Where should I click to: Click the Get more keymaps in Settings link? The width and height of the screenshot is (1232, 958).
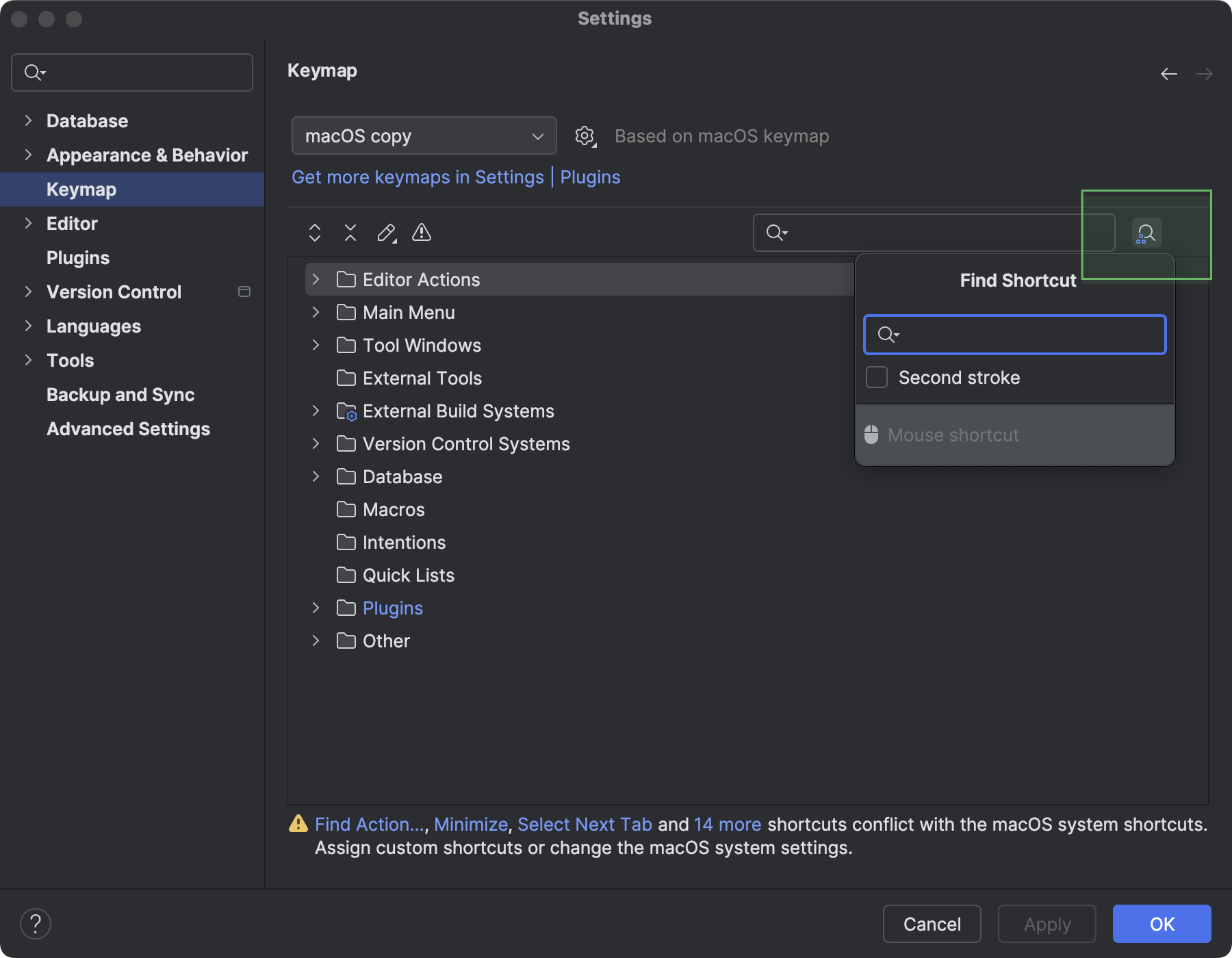(x=418, y=177)
